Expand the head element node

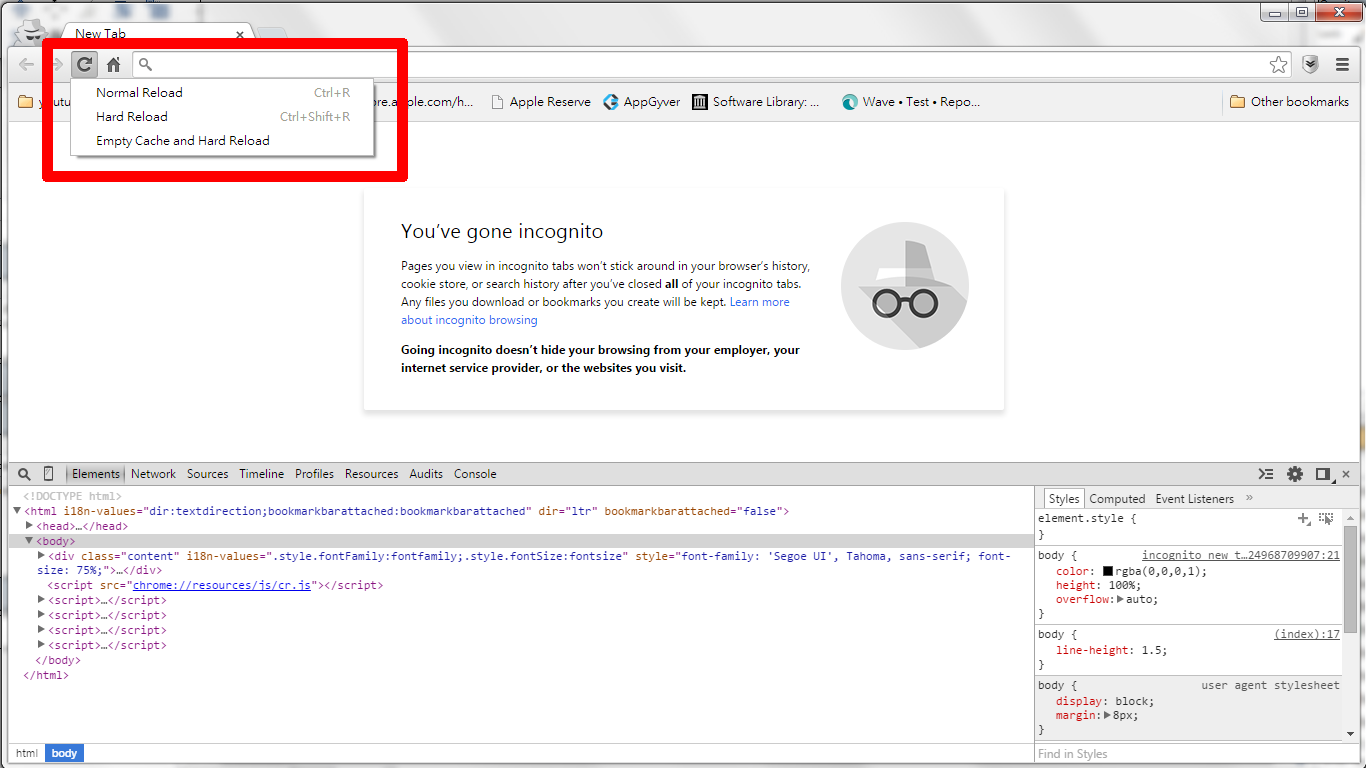[x=29, y=526]
